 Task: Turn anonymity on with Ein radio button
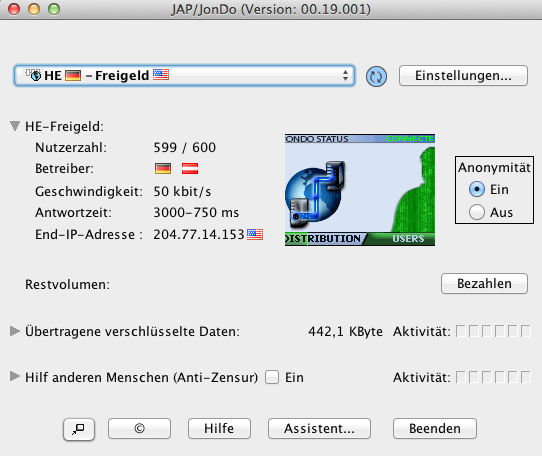[477, 189]
